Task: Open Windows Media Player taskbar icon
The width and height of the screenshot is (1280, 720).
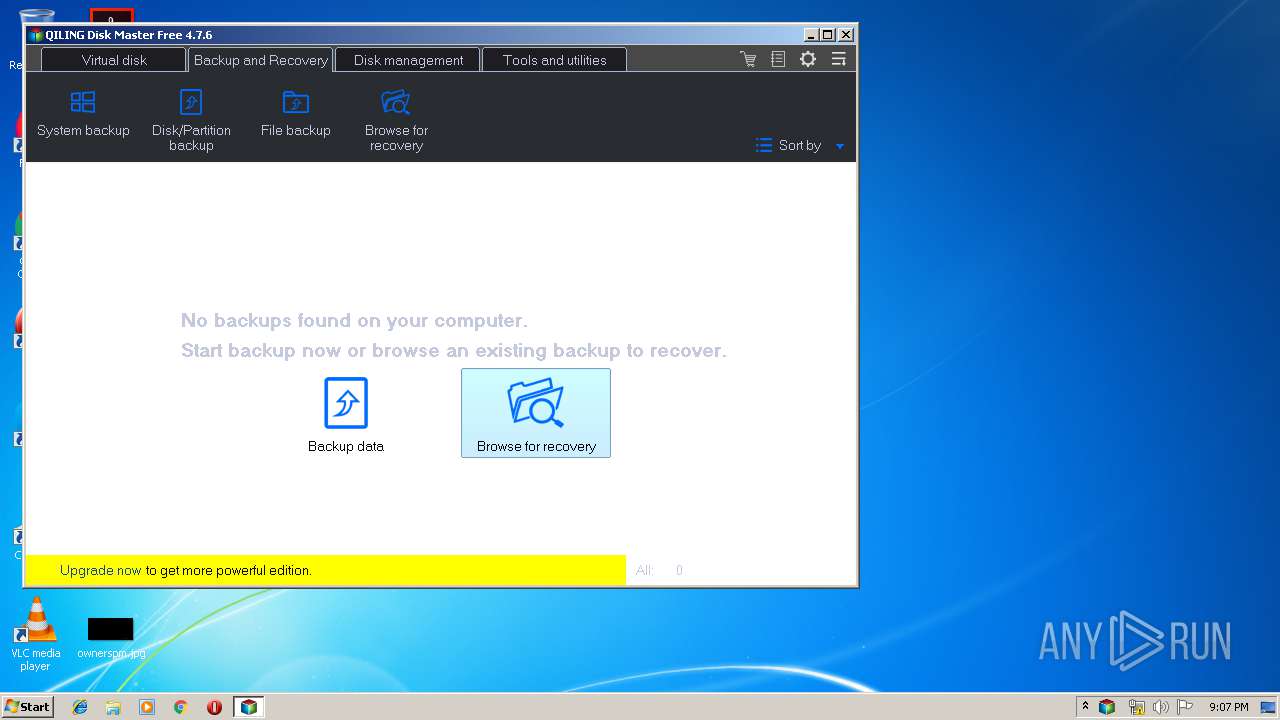Action: tap(147, 707)
